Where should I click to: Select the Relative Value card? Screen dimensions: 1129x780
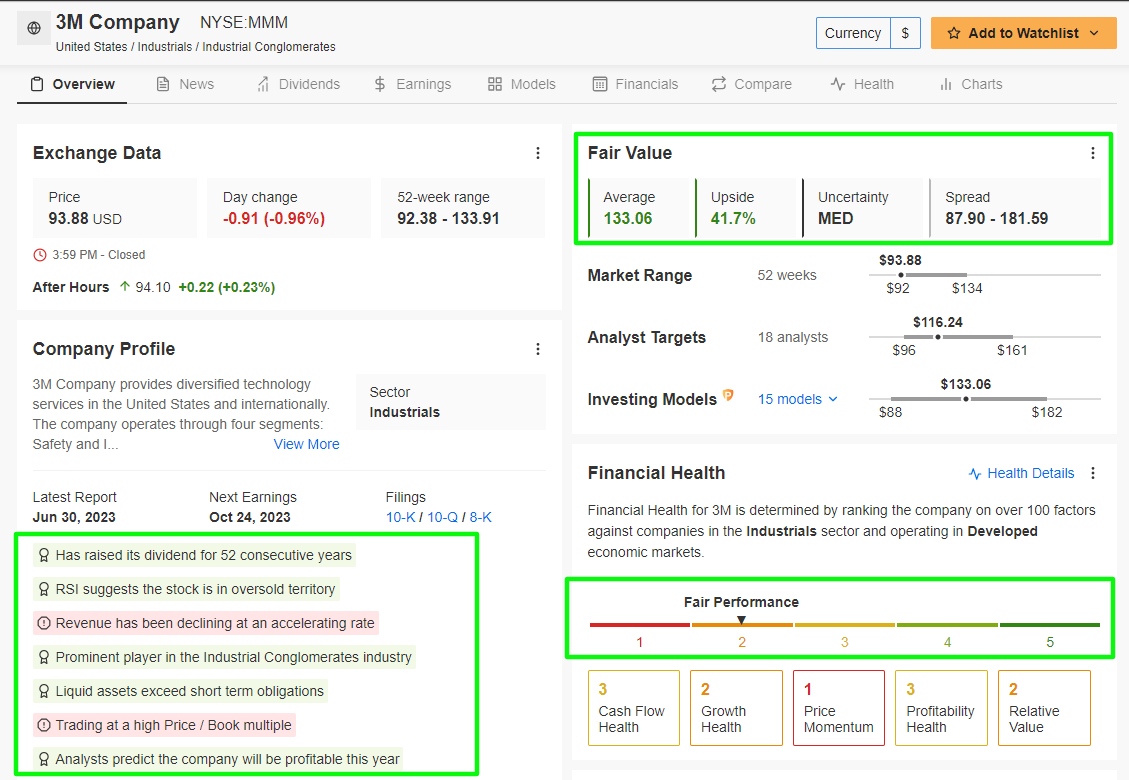point(1045,708)
